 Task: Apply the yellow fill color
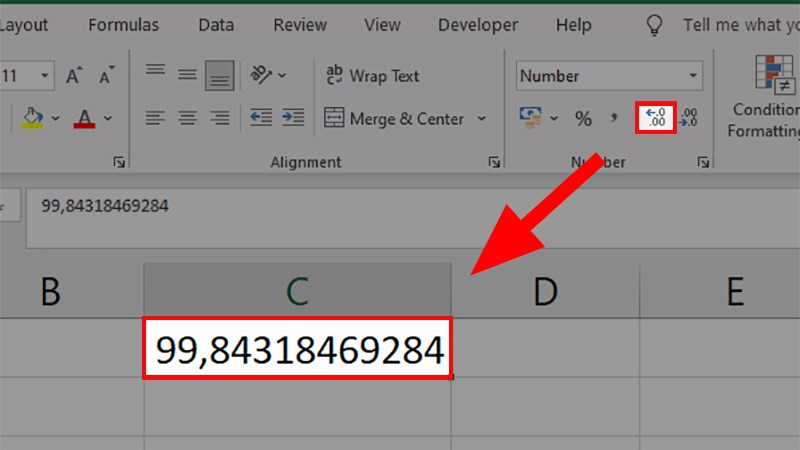point(33,118)
